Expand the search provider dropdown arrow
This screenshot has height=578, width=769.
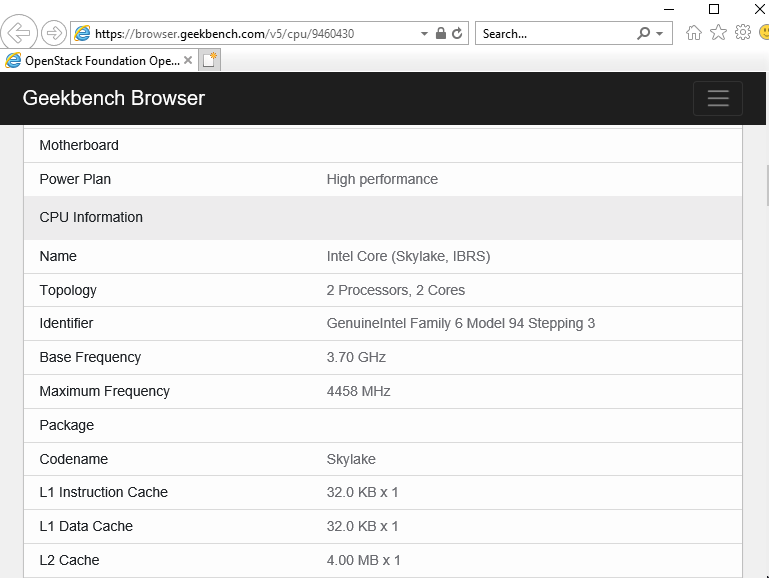point(659,33)
